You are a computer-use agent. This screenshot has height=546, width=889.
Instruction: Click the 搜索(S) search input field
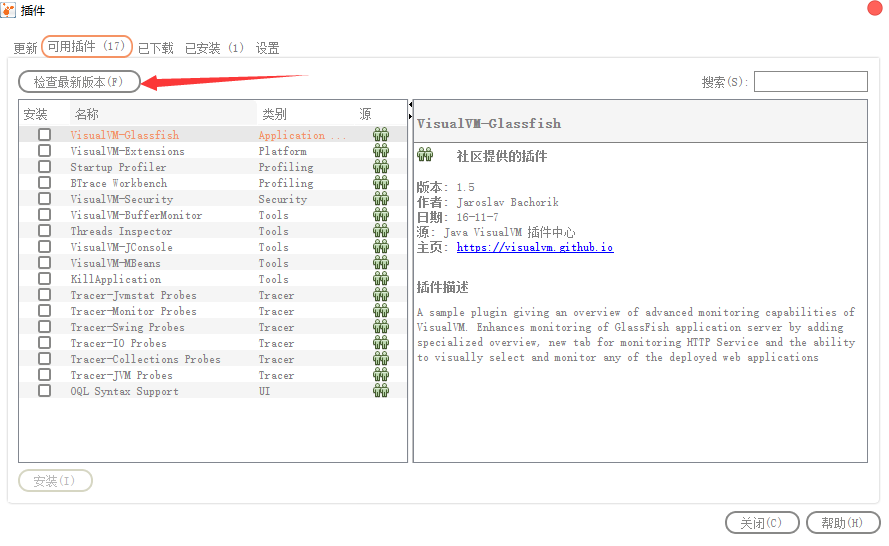coord(811,82)
